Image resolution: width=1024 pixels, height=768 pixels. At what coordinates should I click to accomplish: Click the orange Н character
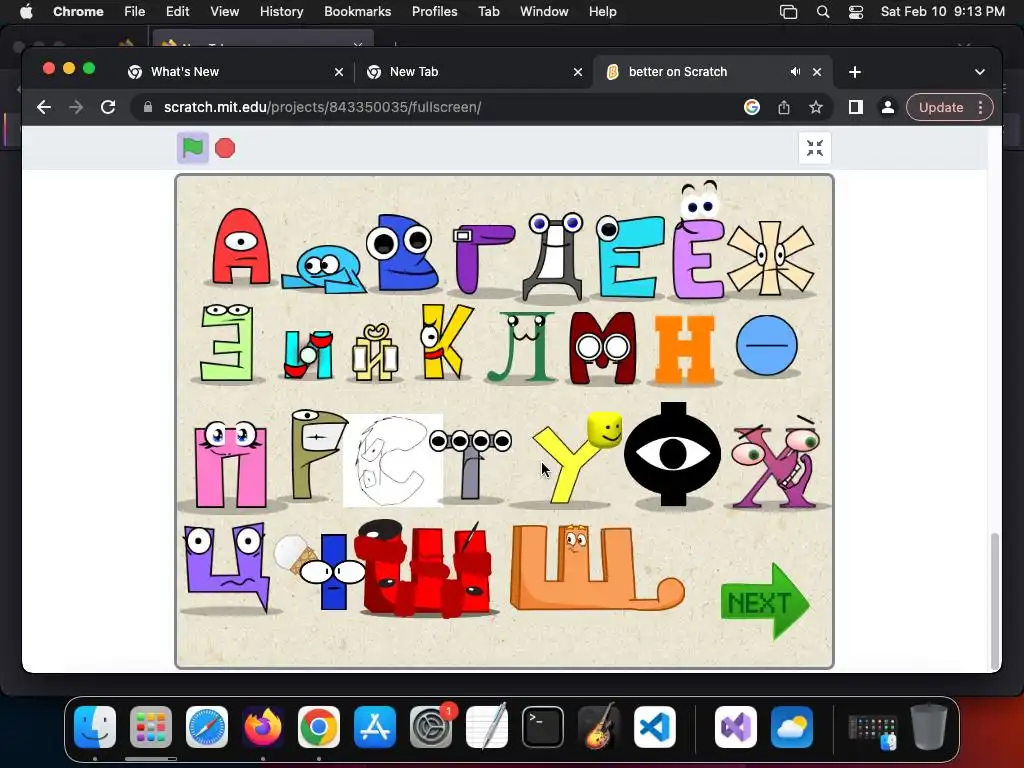coord(684,349)
